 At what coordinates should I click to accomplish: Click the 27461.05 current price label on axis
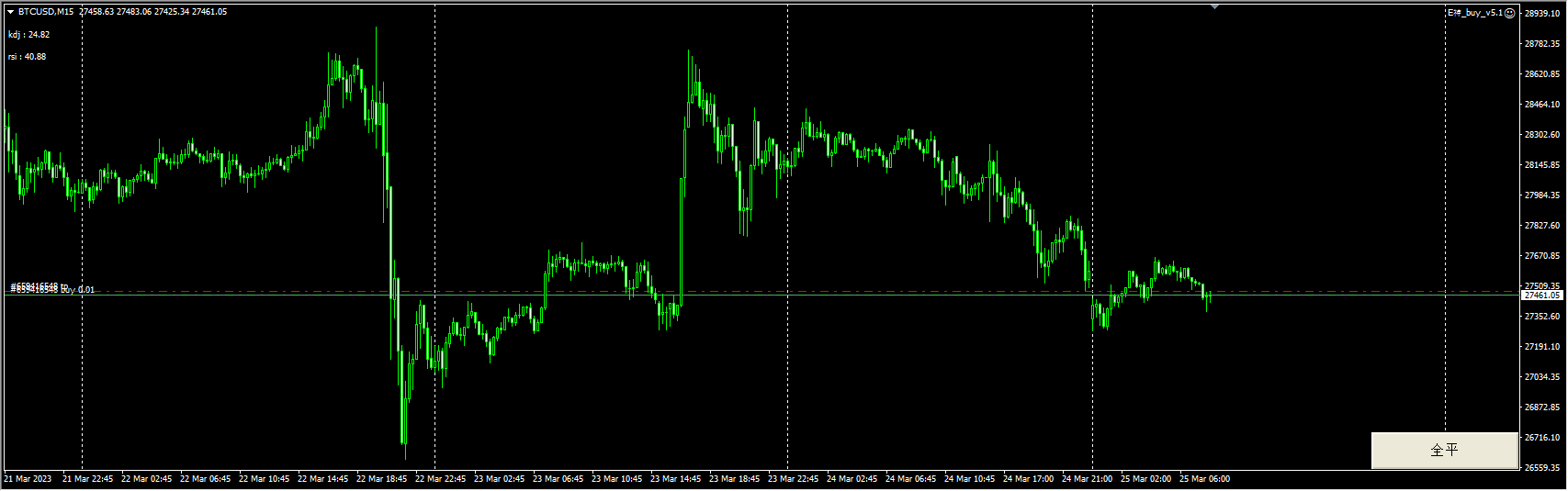point(1542,296)
